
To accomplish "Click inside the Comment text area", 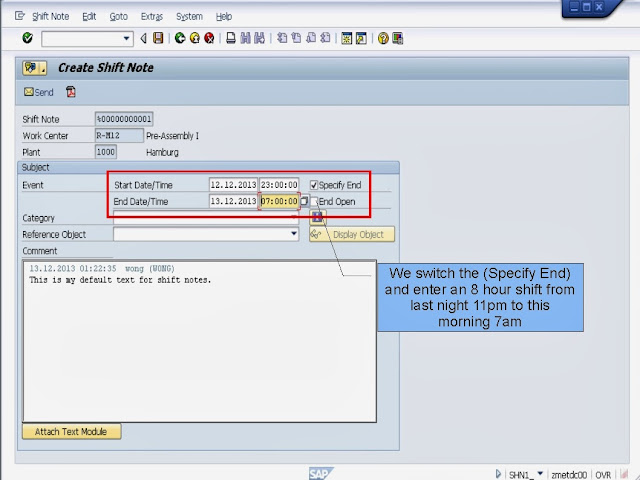I will pos(200,341).
